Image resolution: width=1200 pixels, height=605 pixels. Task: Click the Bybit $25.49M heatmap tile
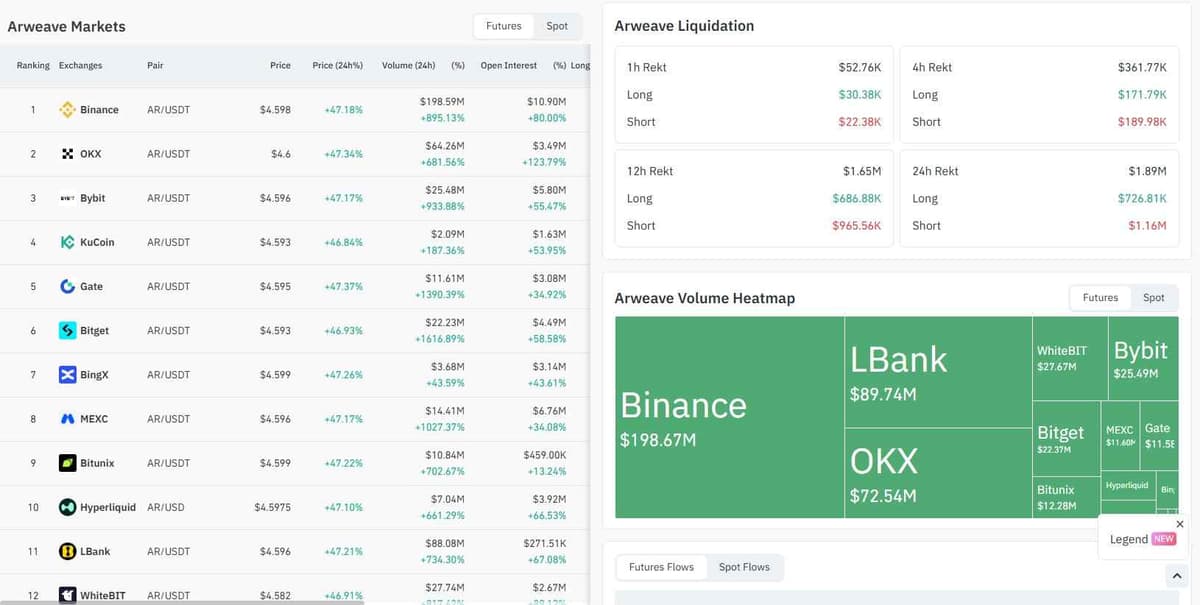(1144, 358)
